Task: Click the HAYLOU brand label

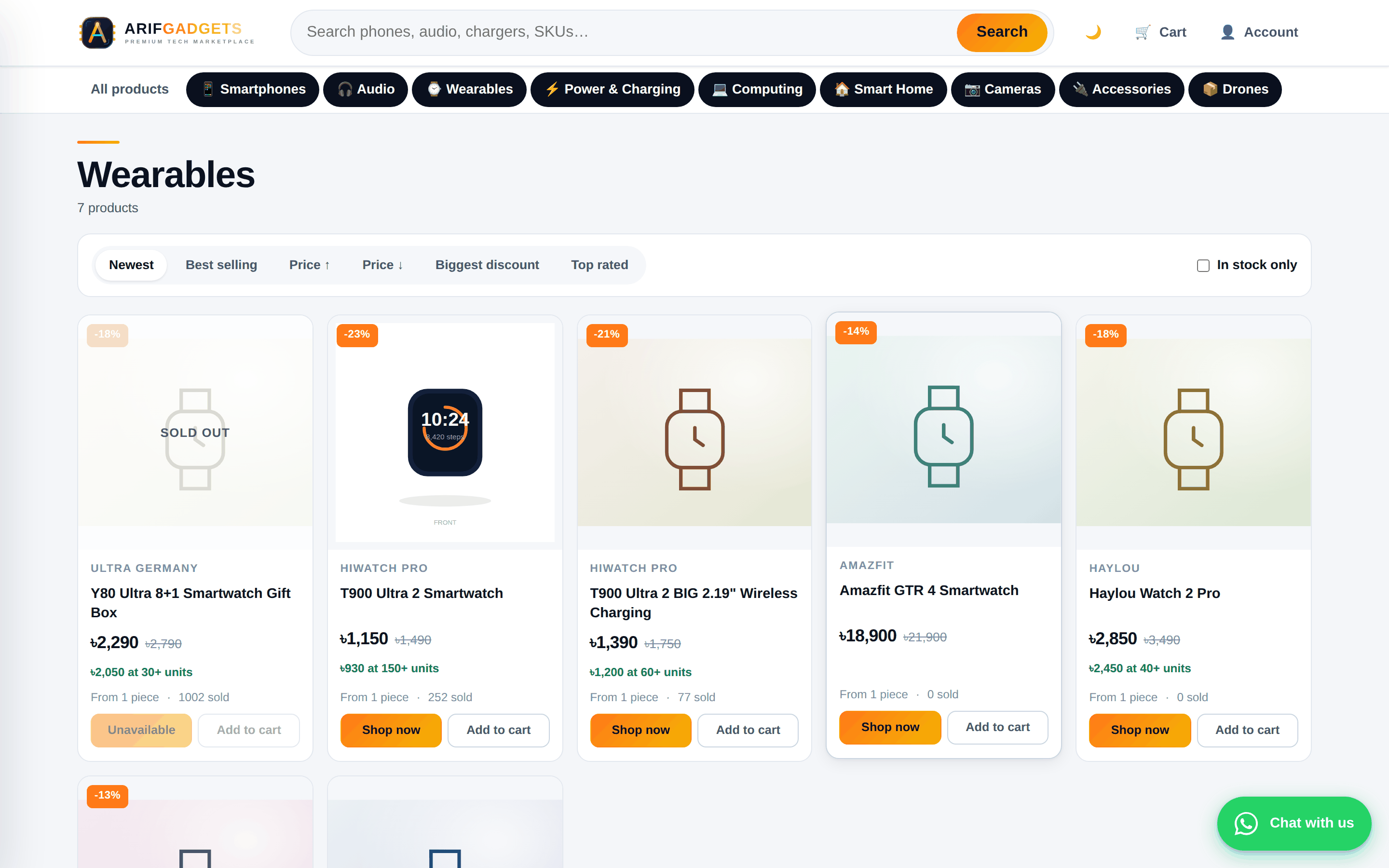Action: (1115, 569)
